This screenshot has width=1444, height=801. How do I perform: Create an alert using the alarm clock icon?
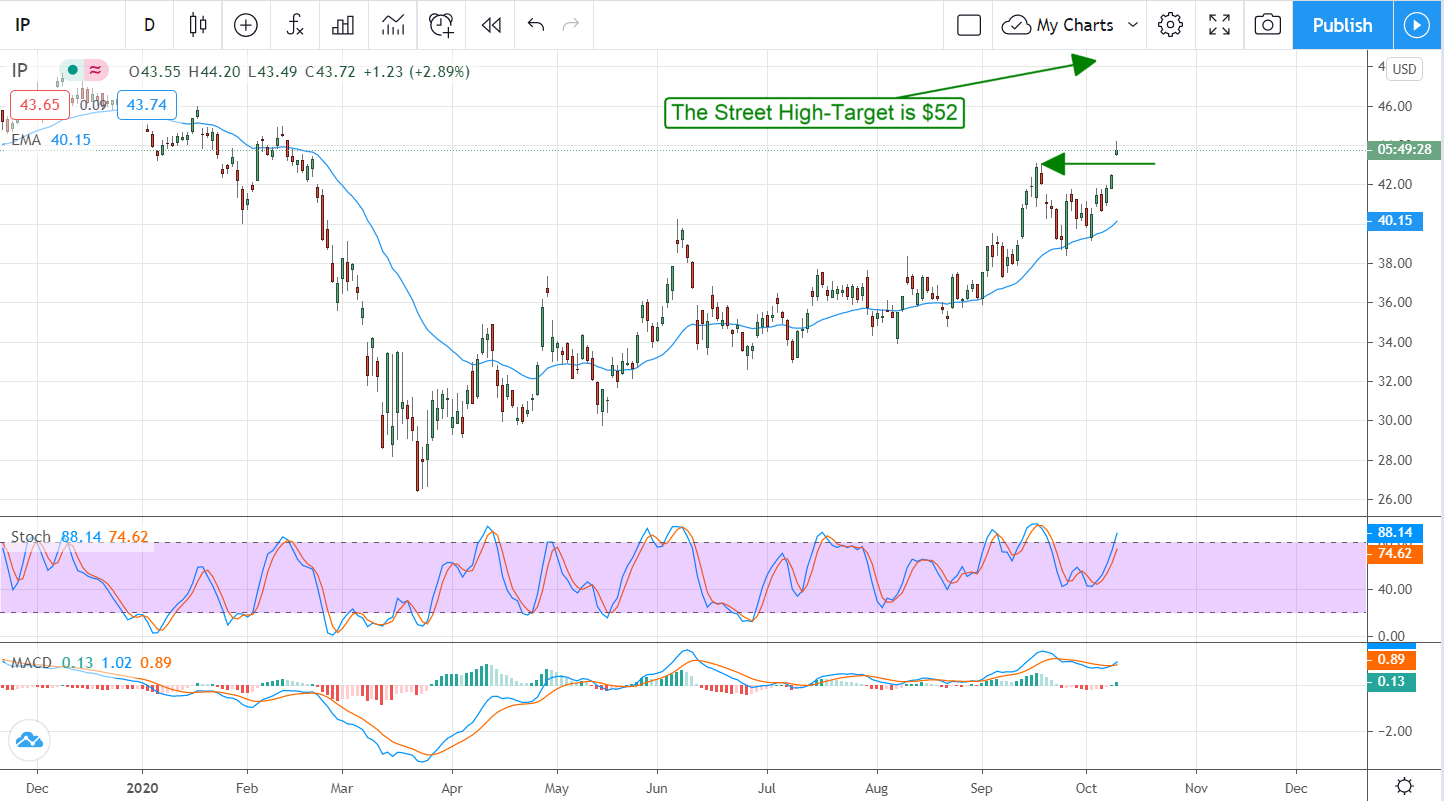[441, 25]
